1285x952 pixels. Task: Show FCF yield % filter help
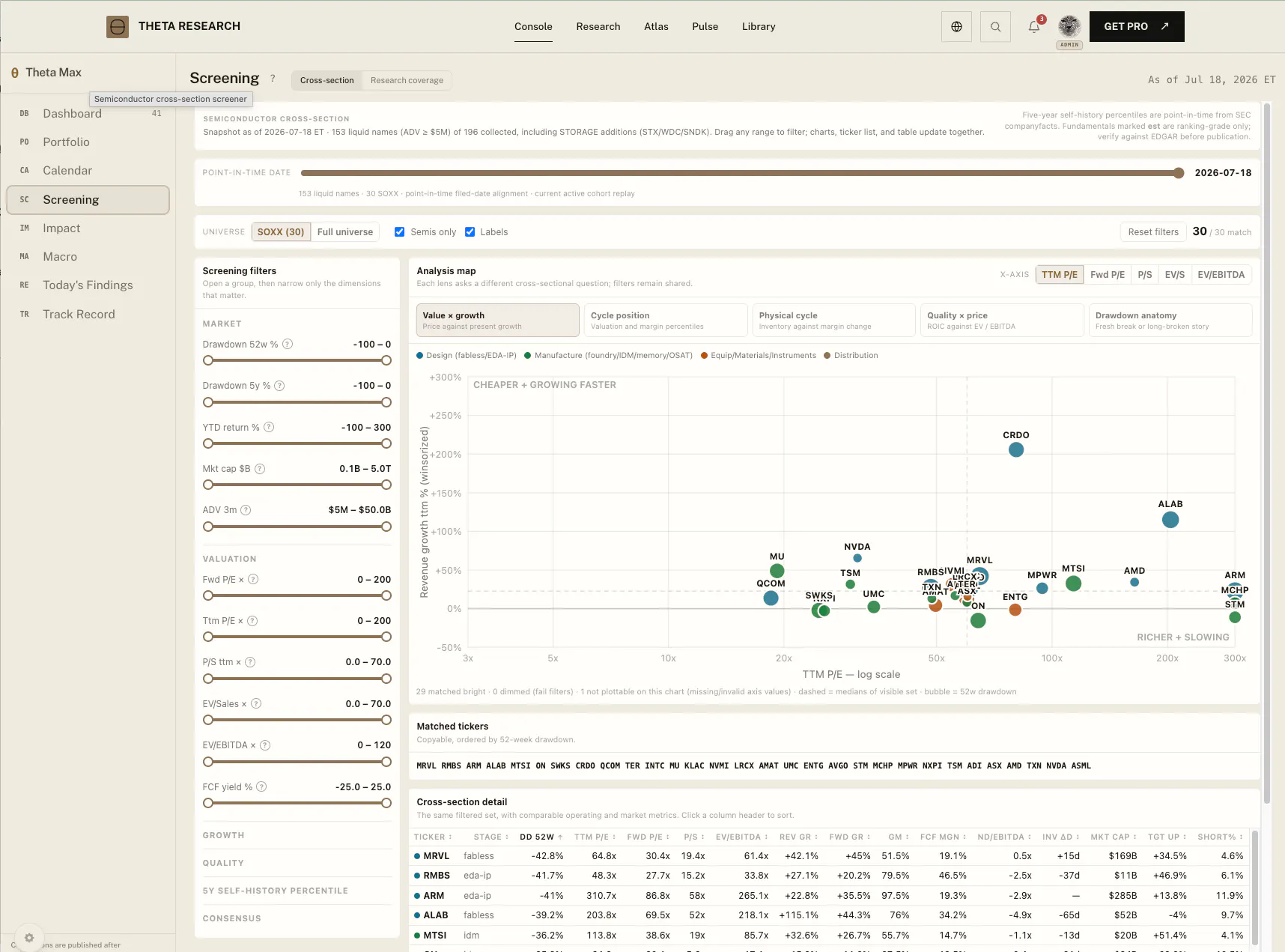click(x=261, y=787)
